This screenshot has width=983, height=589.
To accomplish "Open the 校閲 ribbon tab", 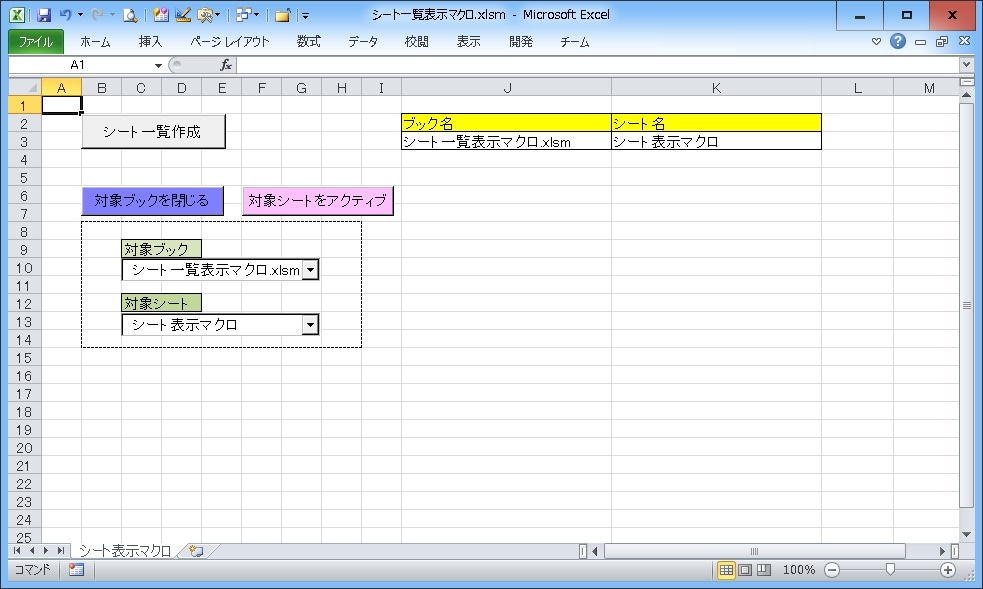I will pos(417,41).
